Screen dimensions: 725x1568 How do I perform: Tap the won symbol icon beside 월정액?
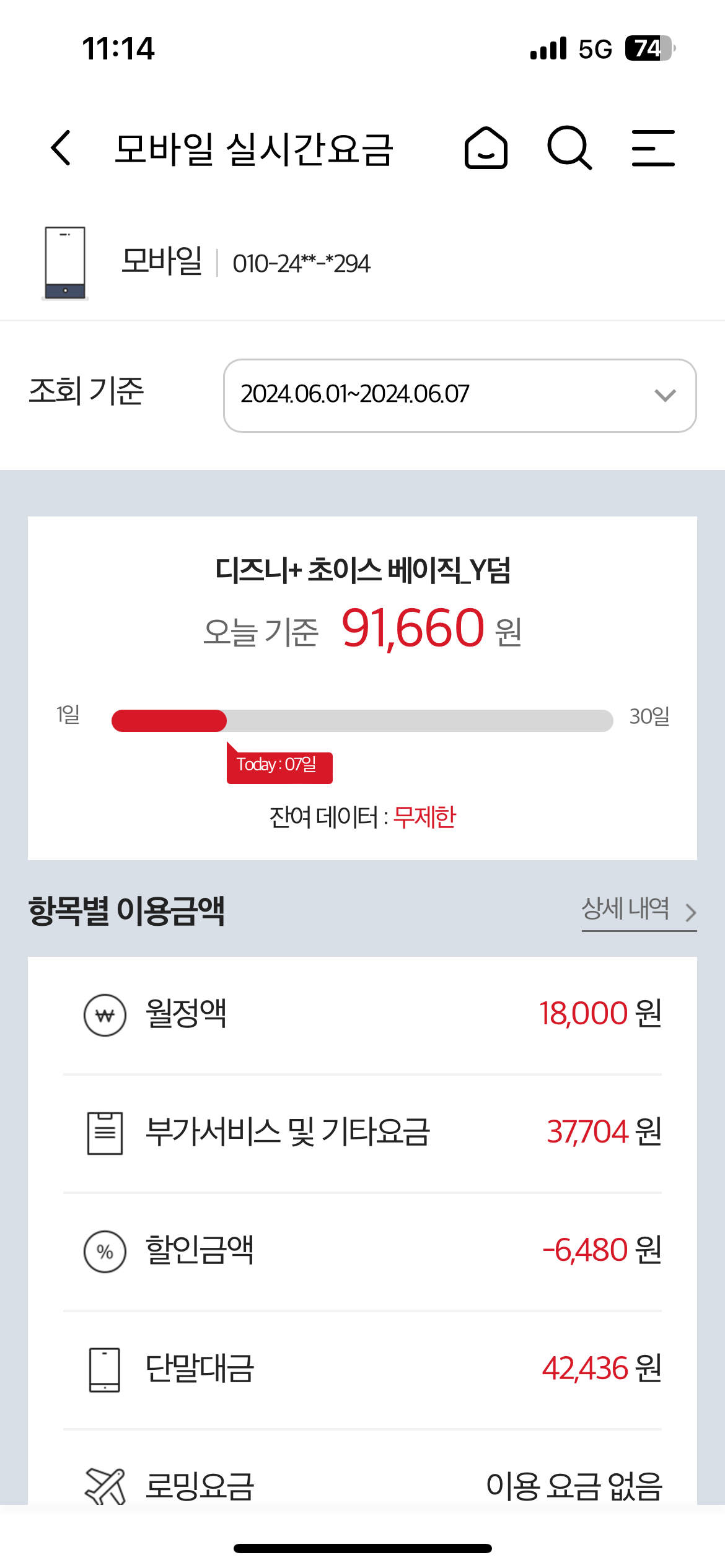tap(105, 1015)
